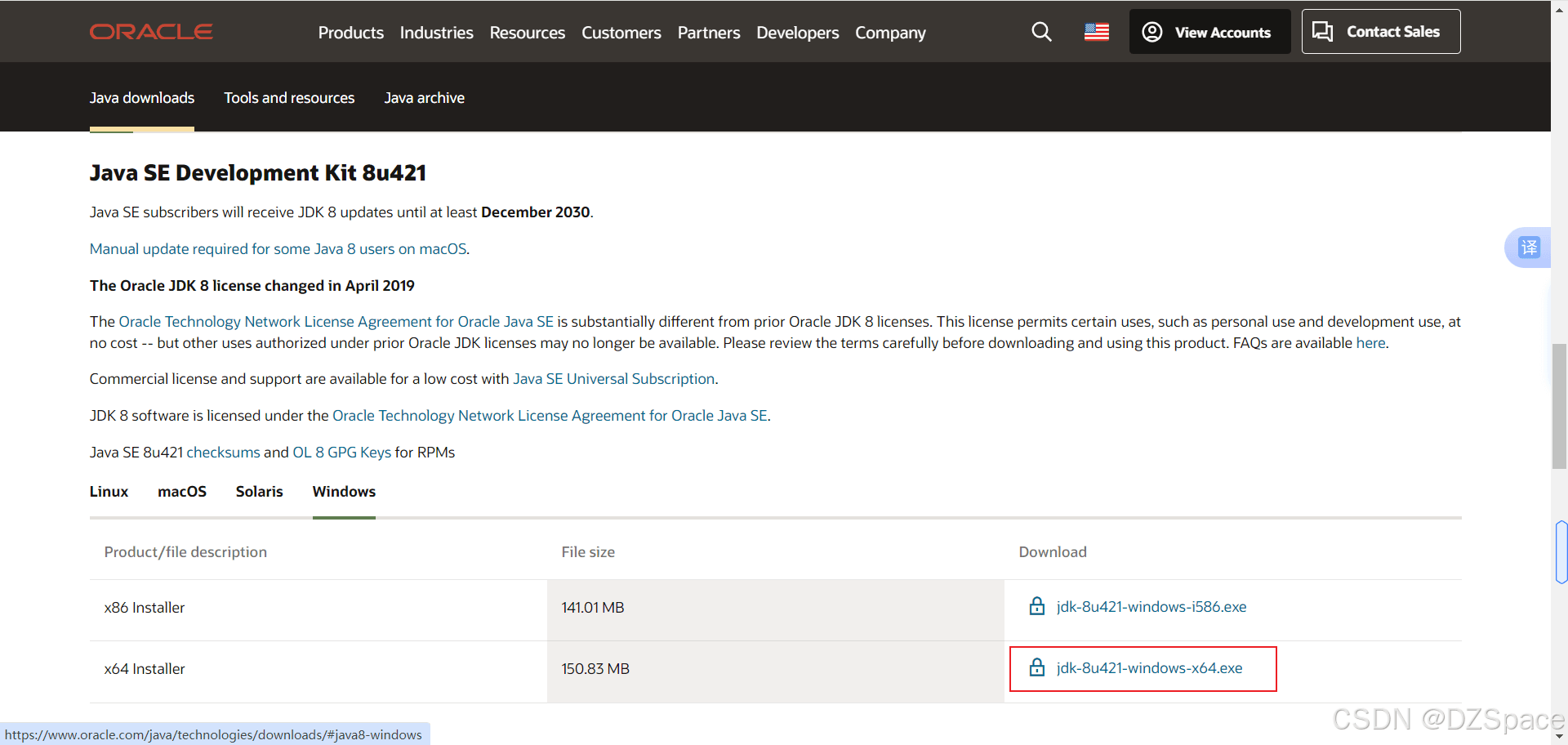Click the Product/file description column header
Image resolution: width=1568 pixels, height=745 pixels.
185,552
